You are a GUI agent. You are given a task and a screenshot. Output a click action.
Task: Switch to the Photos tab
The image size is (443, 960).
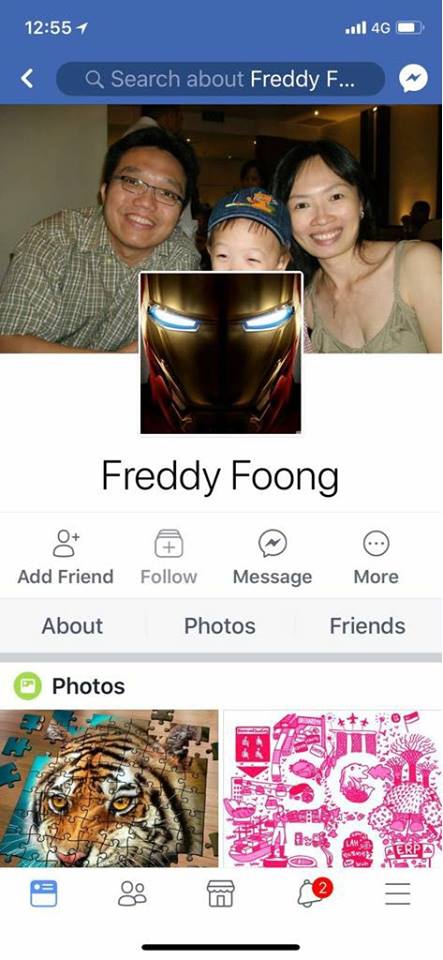pyautogui.click(x=220, y=626)
